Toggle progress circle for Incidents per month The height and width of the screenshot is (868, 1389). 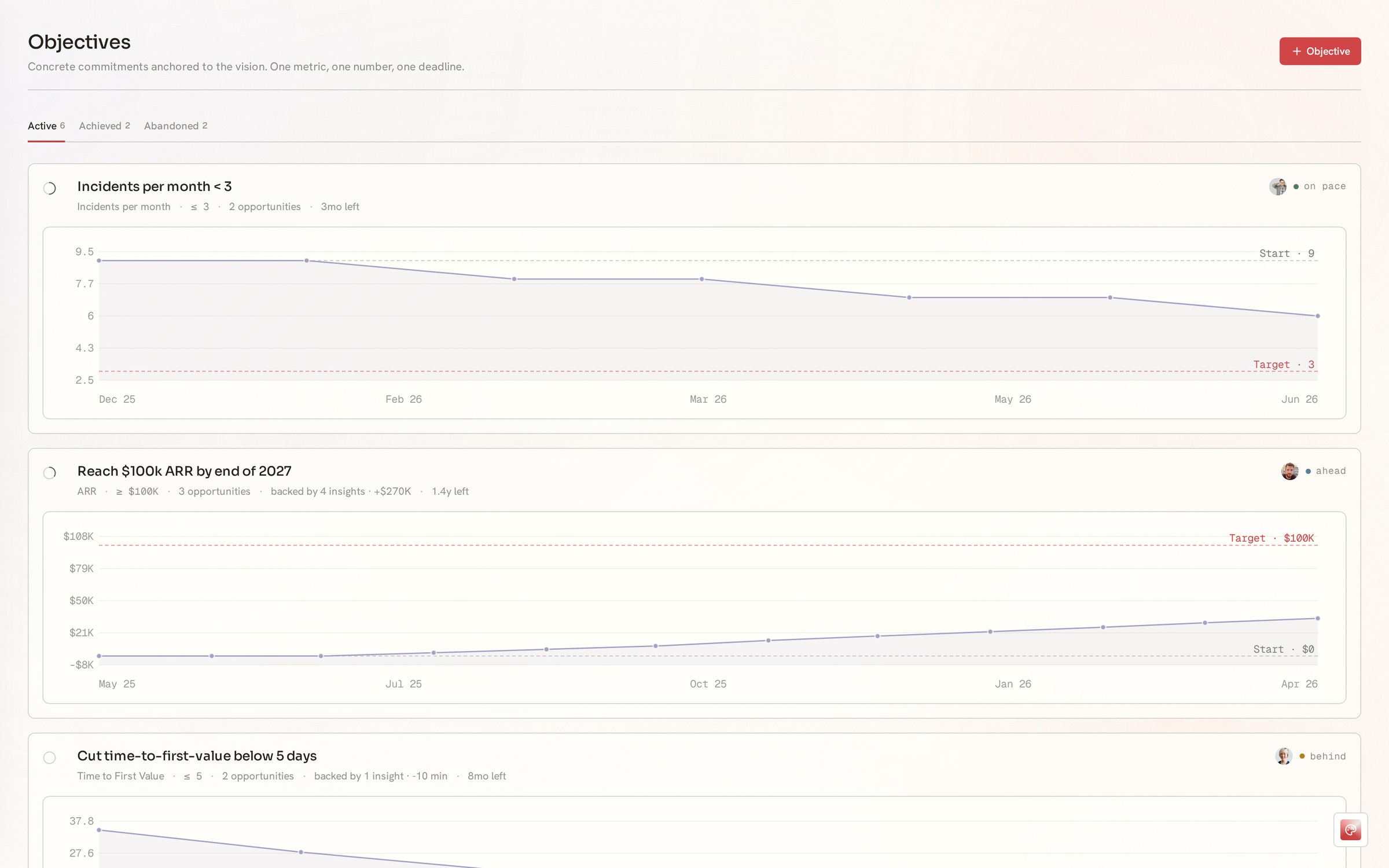(x=50, y=188)
